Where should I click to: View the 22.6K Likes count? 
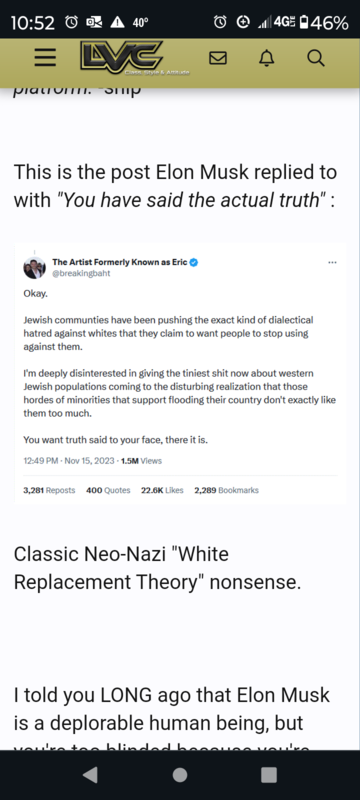(x=162, y=490)
